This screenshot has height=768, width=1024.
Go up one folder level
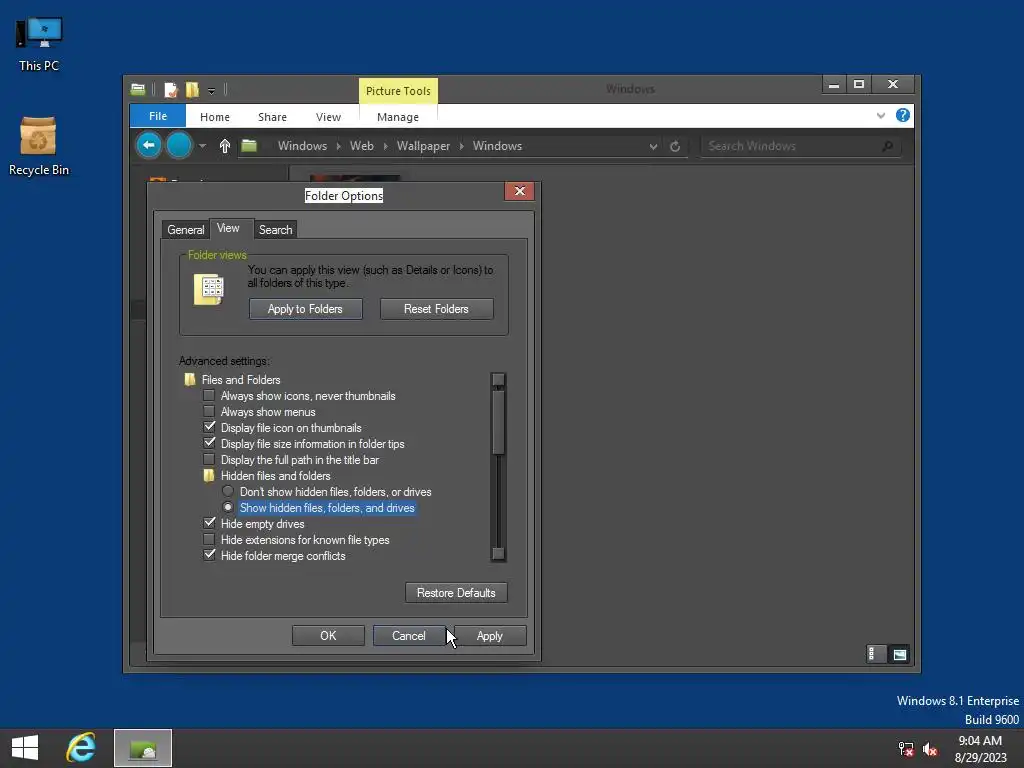tap(225, 146)
